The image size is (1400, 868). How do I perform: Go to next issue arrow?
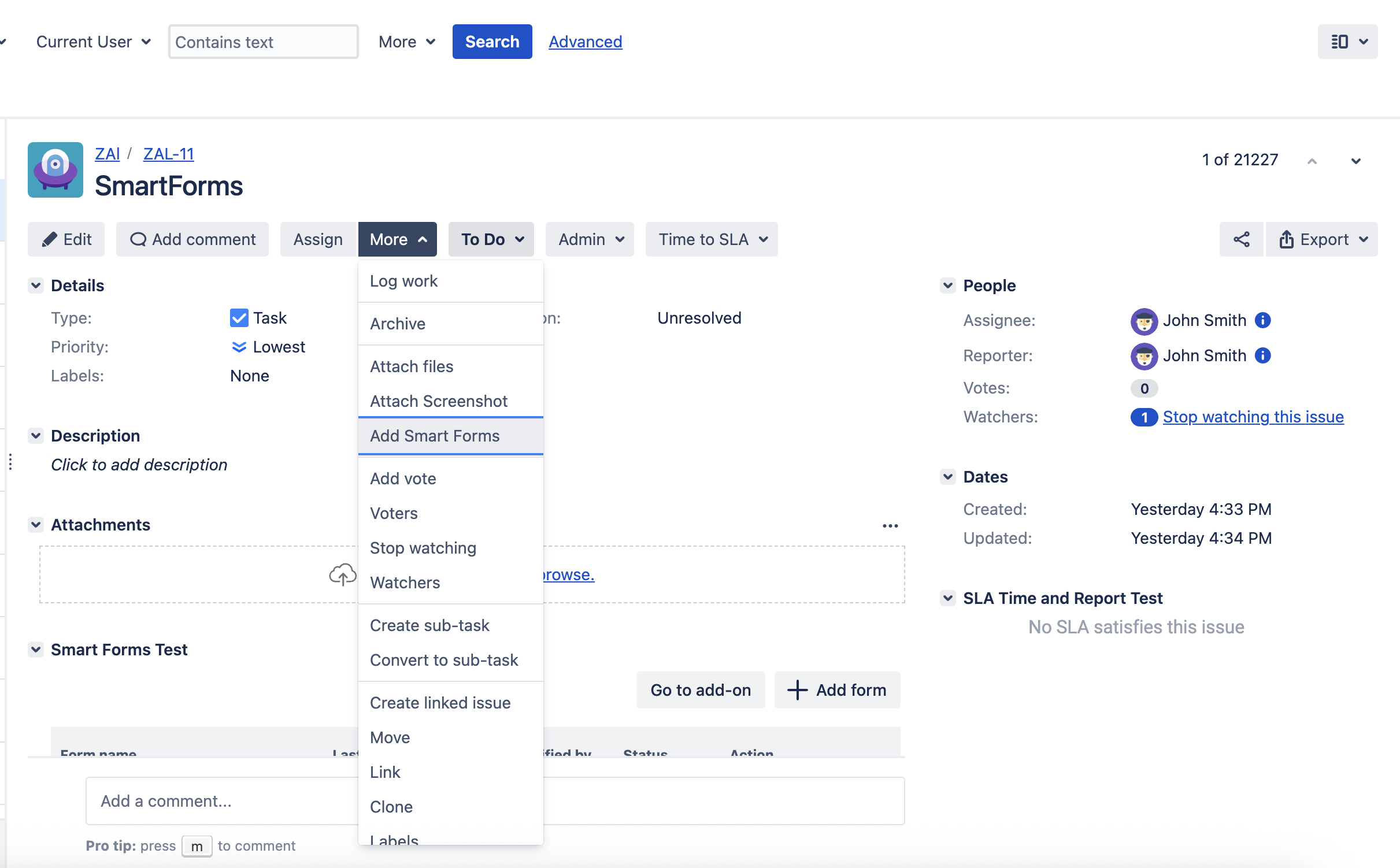click(x=1355, y=161)
